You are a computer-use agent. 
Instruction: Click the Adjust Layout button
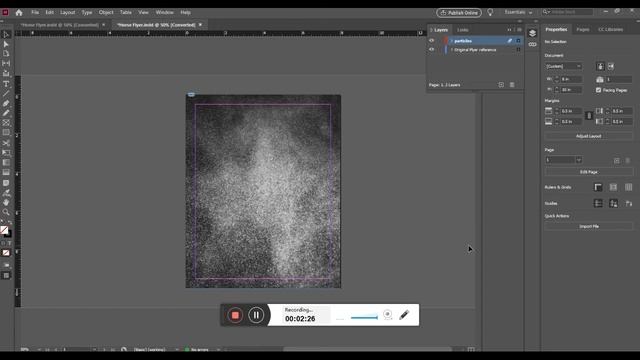click(589, 136)
